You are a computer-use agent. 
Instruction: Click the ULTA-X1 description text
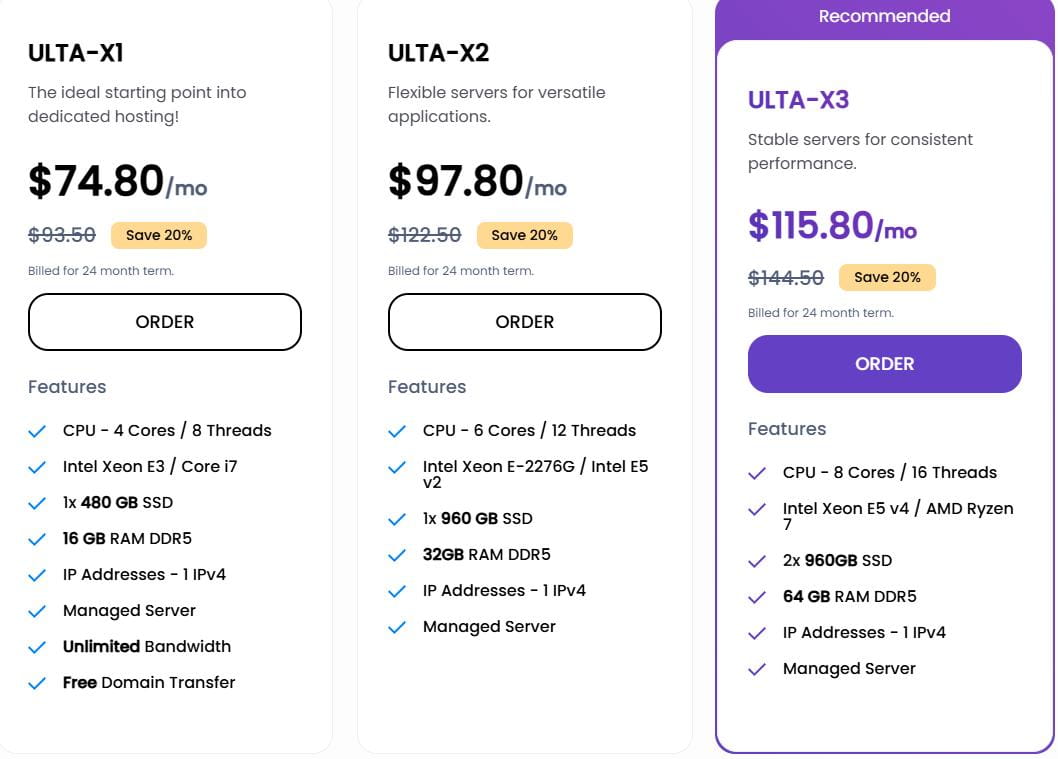pyautogui.click(x=137, y=104)
